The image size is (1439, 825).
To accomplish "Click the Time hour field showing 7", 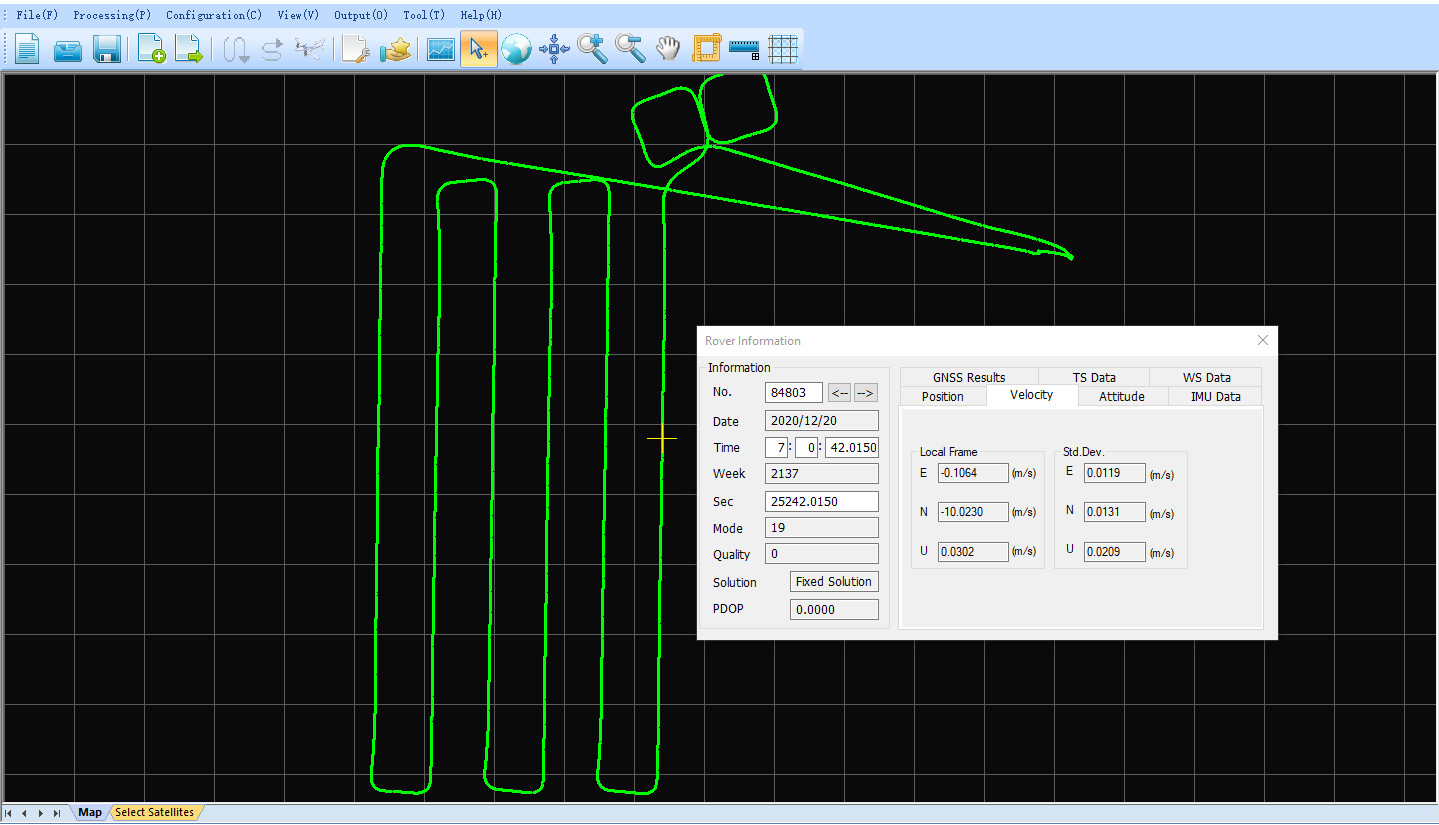I will pos(778,447).
